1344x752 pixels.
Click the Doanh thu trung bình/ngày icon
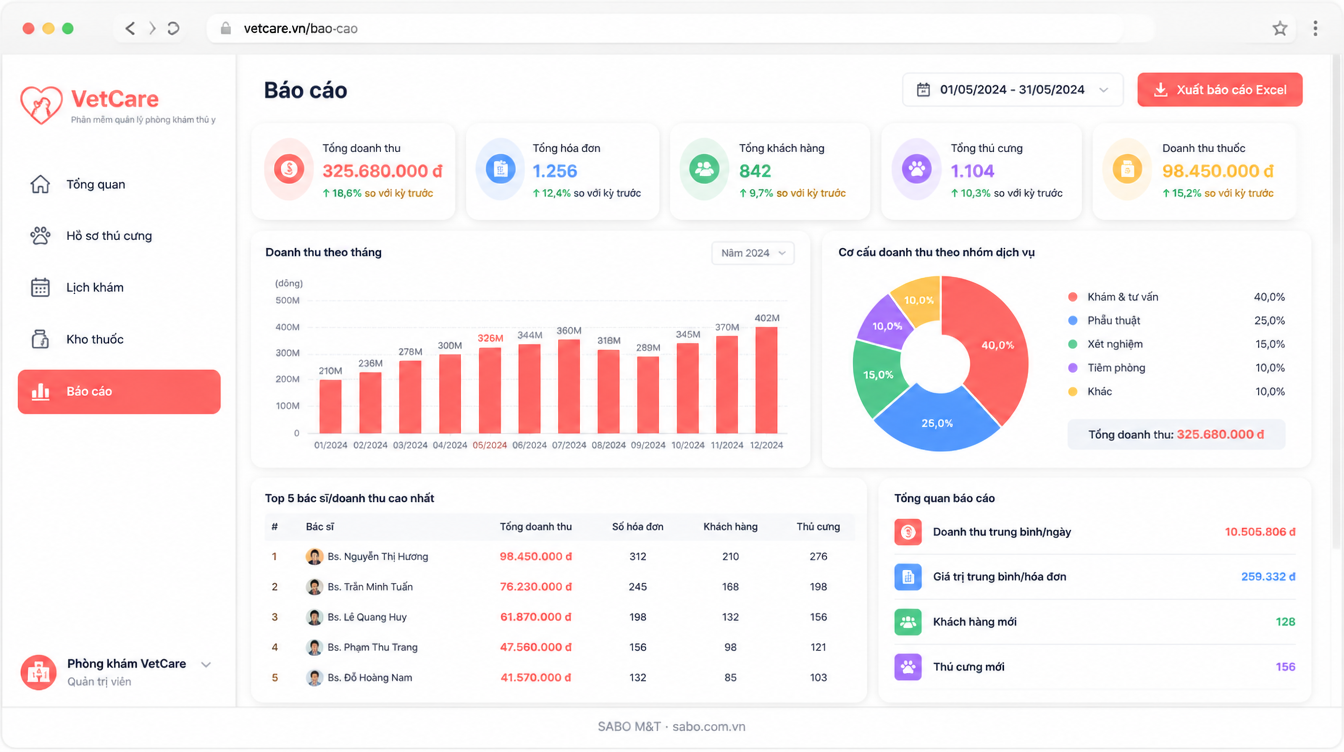pos(908,532)
